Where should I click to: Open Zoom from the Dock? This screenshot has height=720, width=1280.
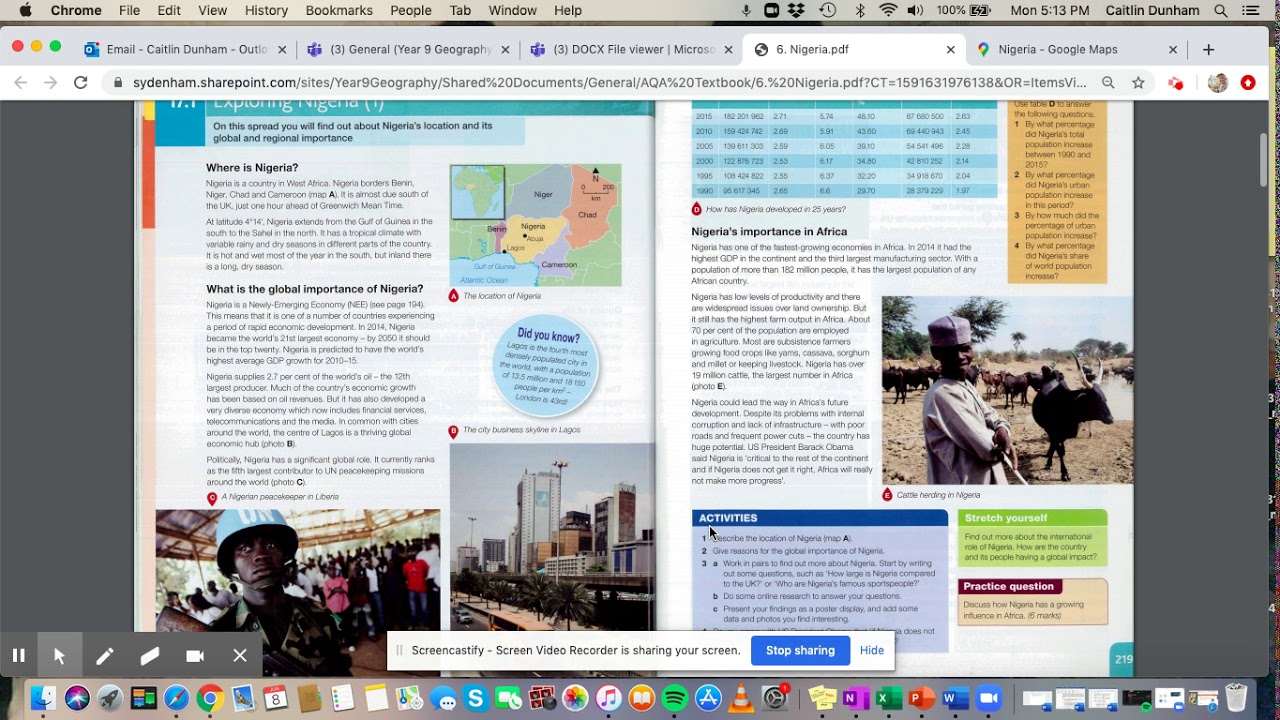point(989,698)
